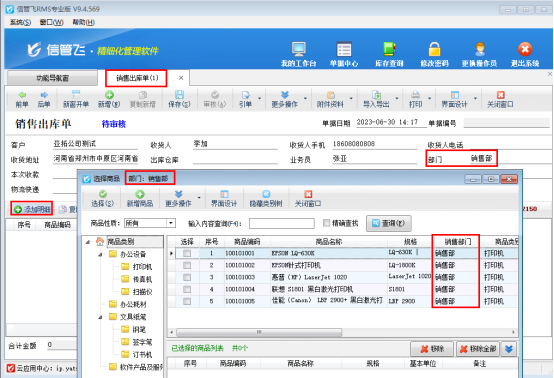The width and height of the screenshot is (554, 378).
Task: Switch to 功能导航窗 tab
Action: 52,78
